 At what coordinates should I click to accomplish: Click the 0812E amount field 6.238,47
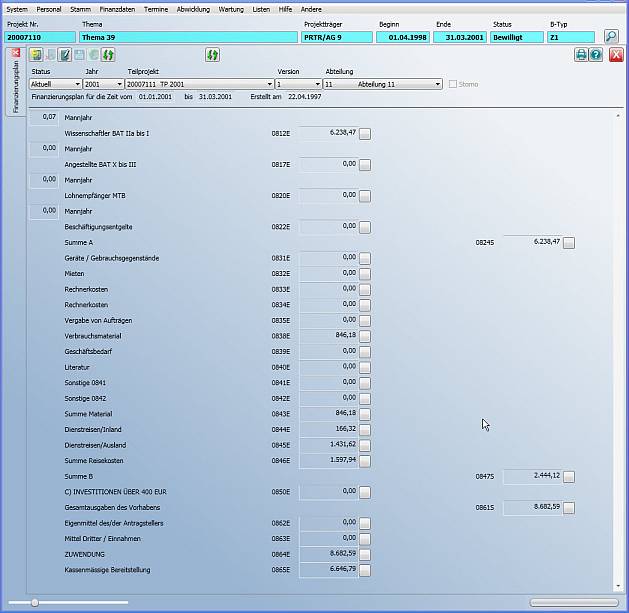pyautogui.click(x=329, y=133)
